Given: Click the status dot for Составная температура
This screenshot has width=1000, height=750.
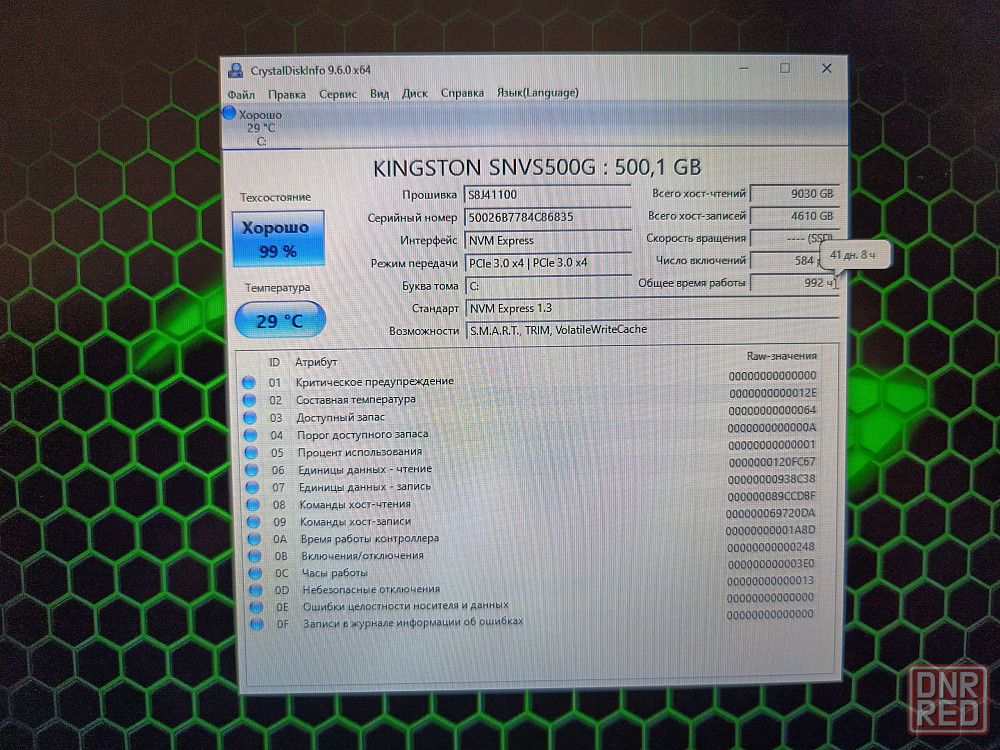Looking at the screenshot, I should pyautogui.click(x=249, y=401).
